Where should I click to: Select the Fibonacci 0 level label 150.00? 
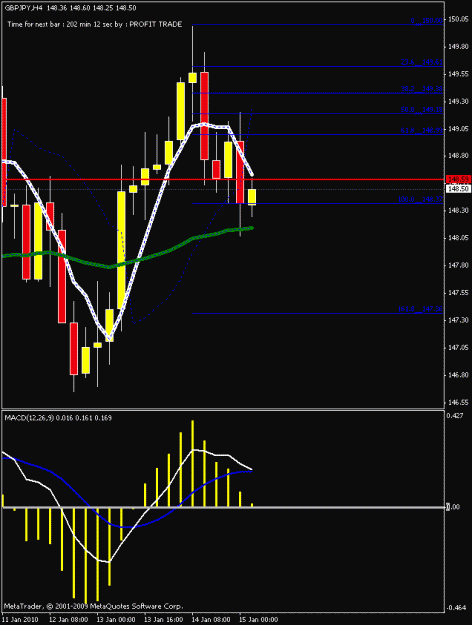(427, 21)
